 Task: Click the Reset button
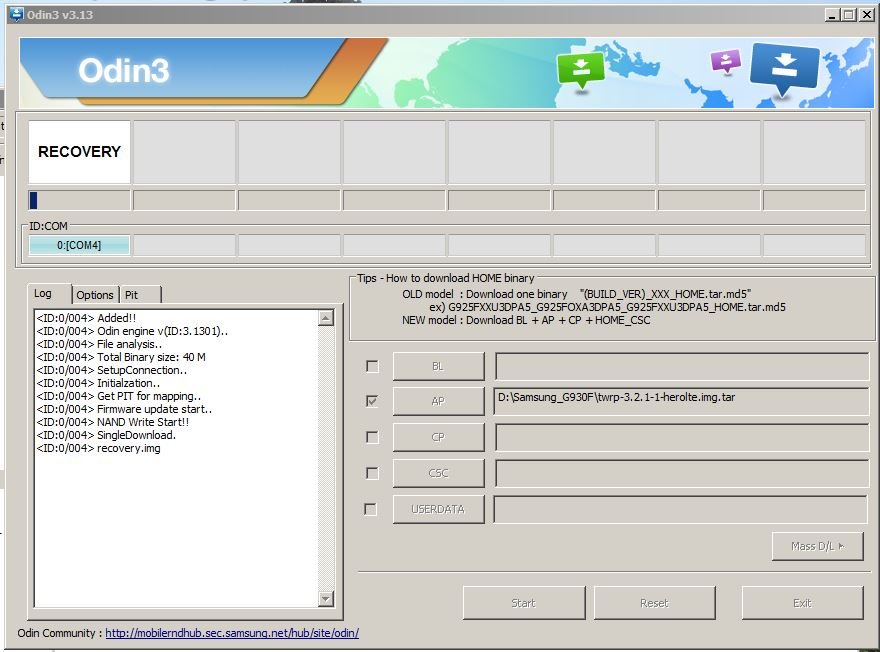(x=654, y=603)
